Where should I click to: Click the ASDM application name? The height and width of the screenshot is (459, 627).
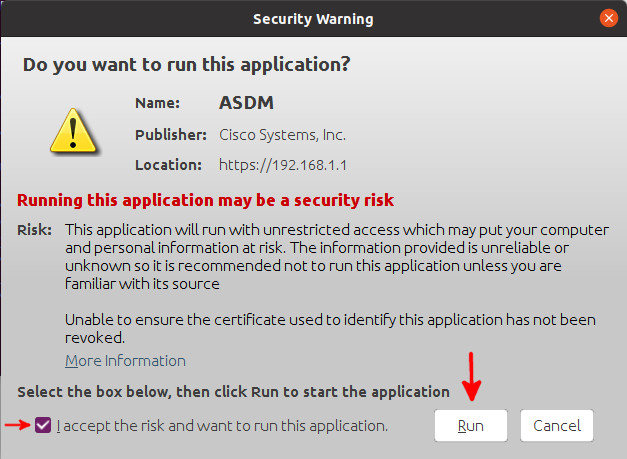pos(246,103)
